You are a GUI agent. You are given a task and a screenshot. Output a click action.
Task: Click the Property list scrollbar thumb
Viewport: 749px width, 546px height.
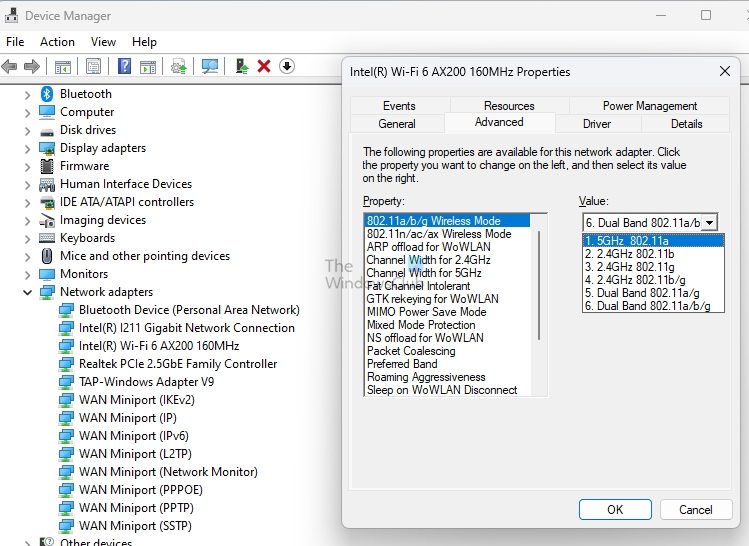[x=539, y=285]
